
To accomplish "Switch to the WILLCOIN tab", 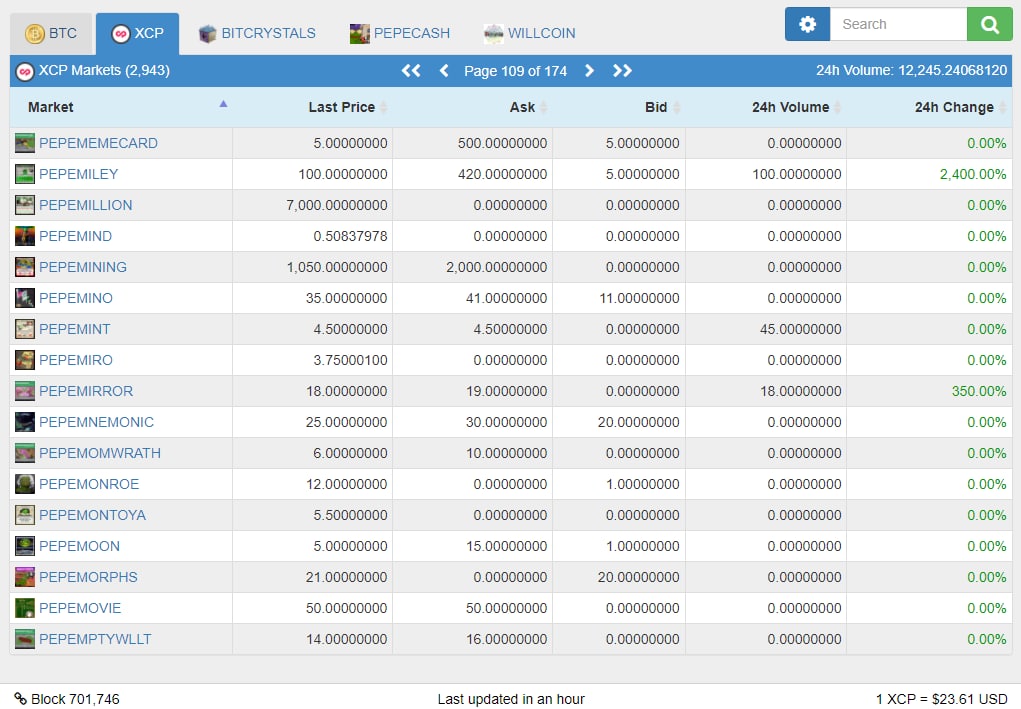I will coord(529,33).
